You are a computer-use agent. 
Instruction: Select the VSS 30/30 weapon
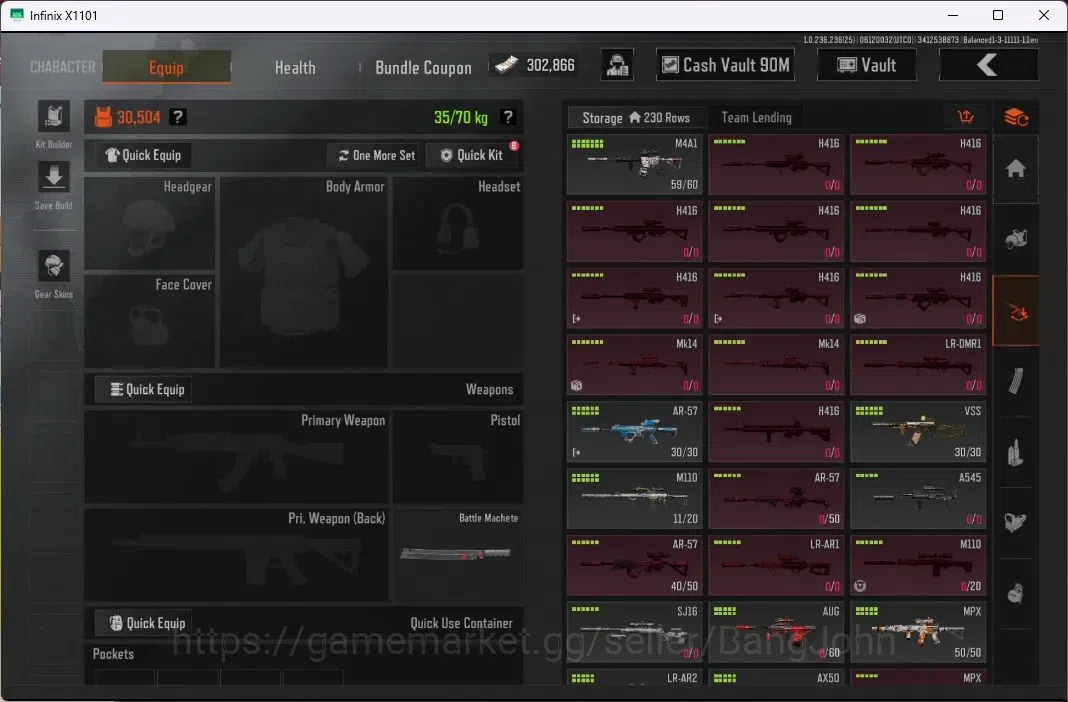pyautogui.click(x=917, y=432)
